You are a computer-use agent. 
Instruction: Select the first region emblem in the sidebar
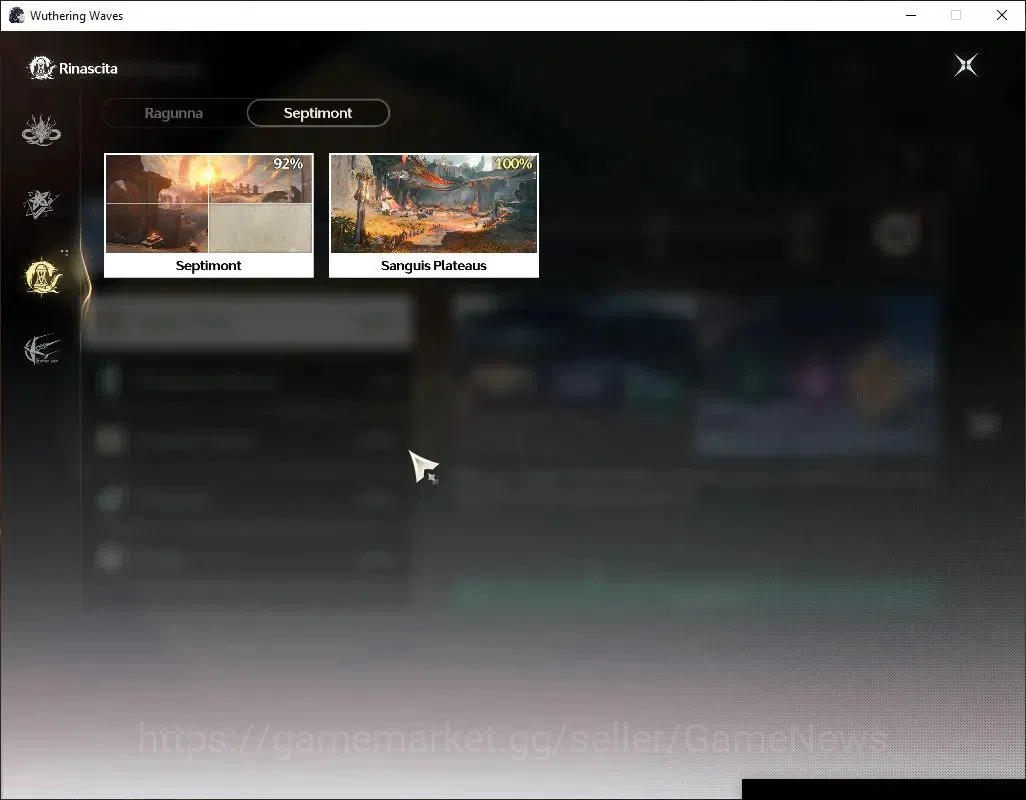41,130
